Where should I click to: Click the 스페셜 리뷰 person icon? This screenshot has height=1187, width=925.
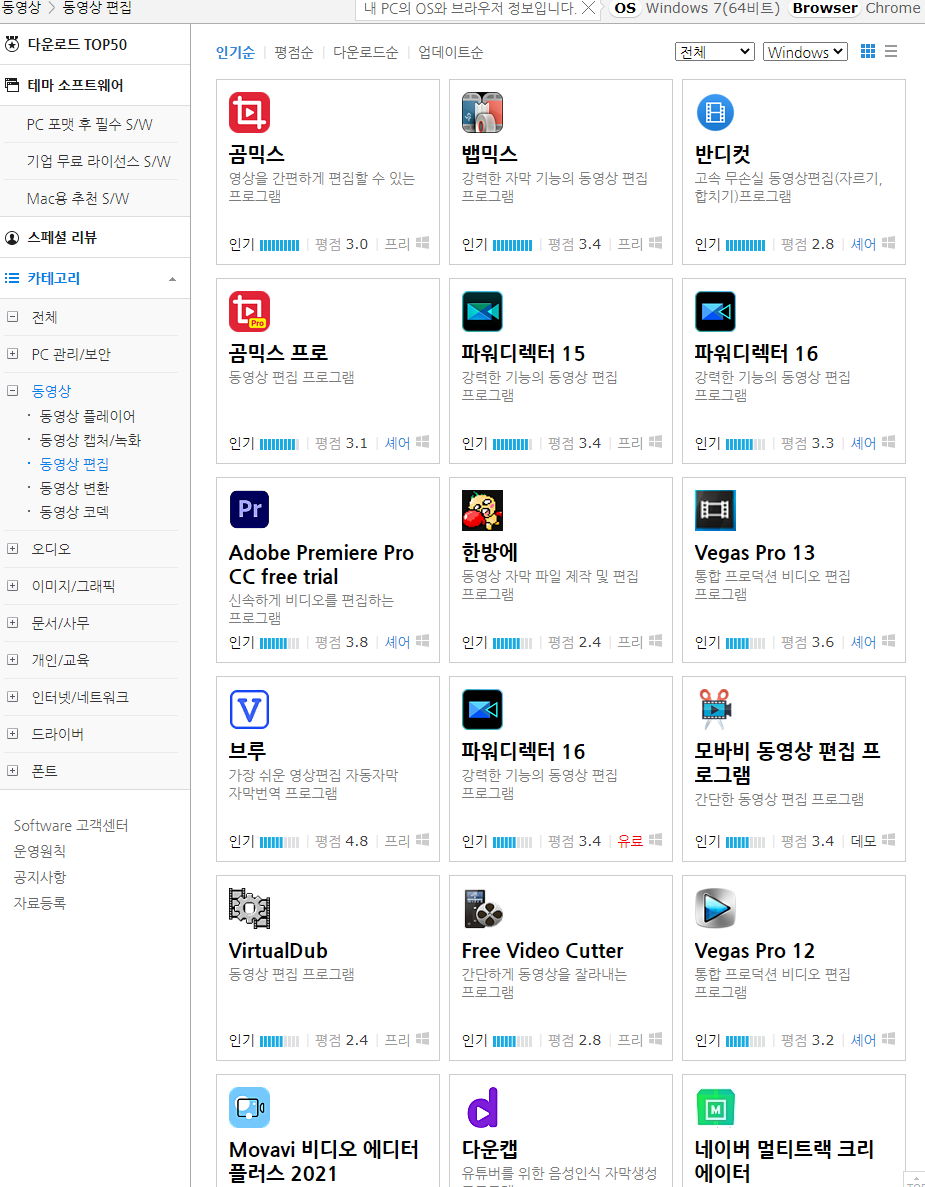point(11,237)
